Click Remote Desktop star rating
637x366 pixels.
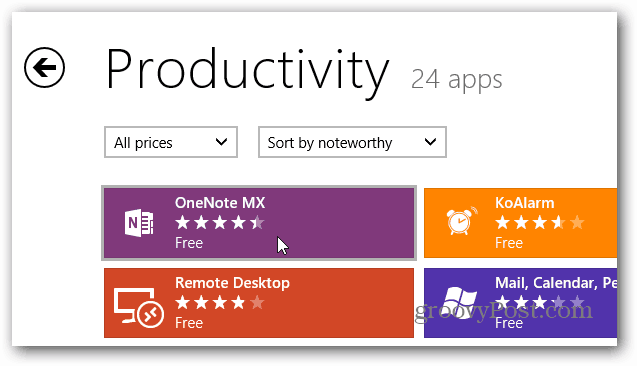(220, 303)
